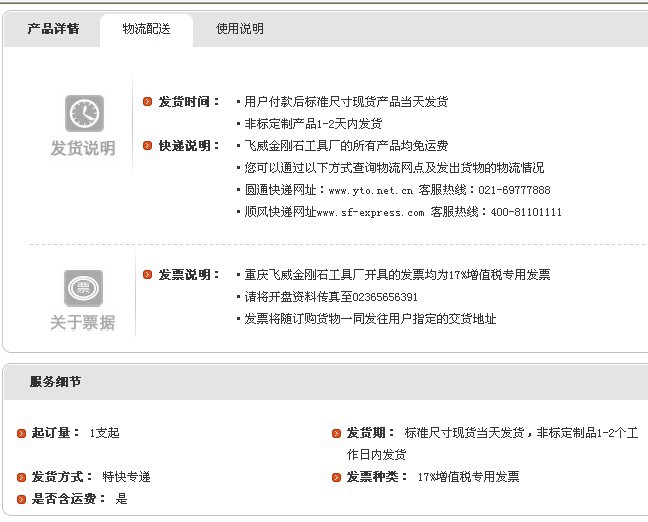Click the orange bullet beside 是否含运费

(x=21, y=499)
